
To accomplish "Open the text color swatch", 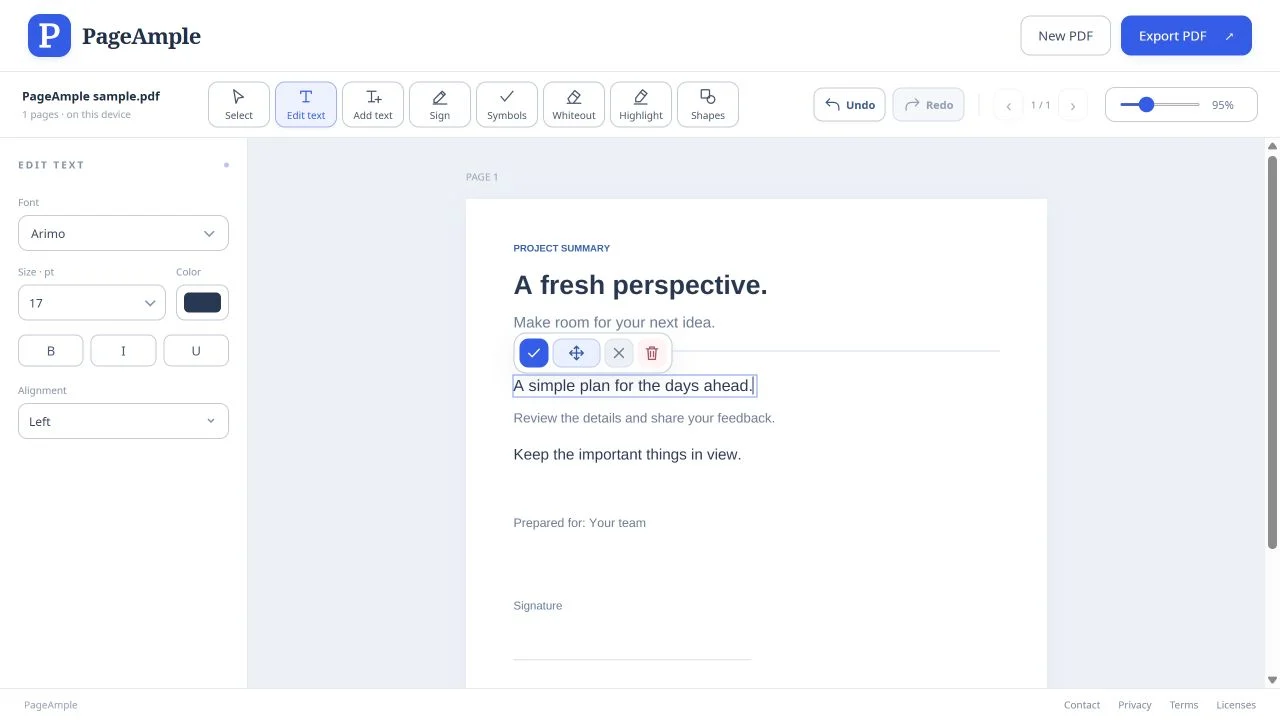I will (202, 303).
